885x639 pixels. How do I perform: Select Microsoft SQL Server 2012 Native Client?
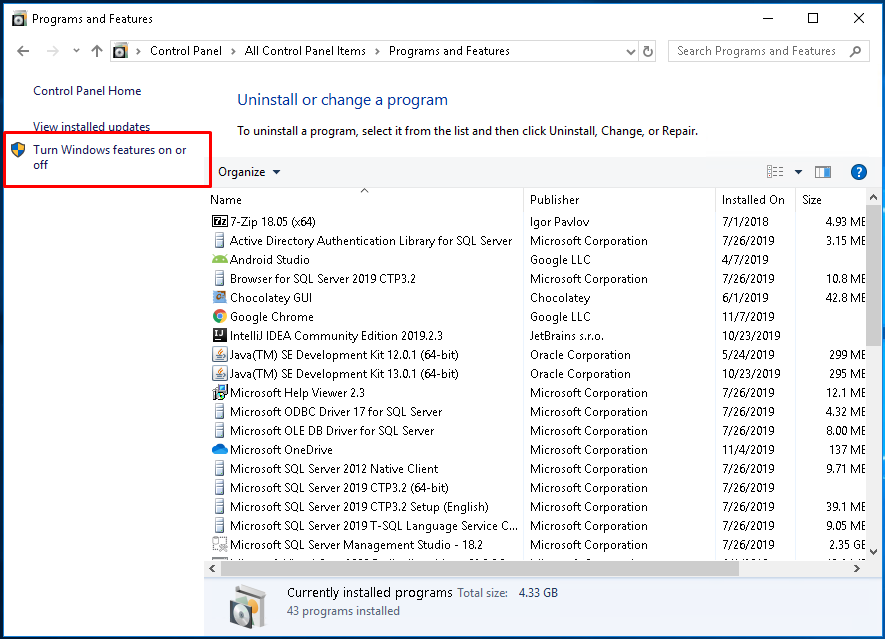pos(334,469)
